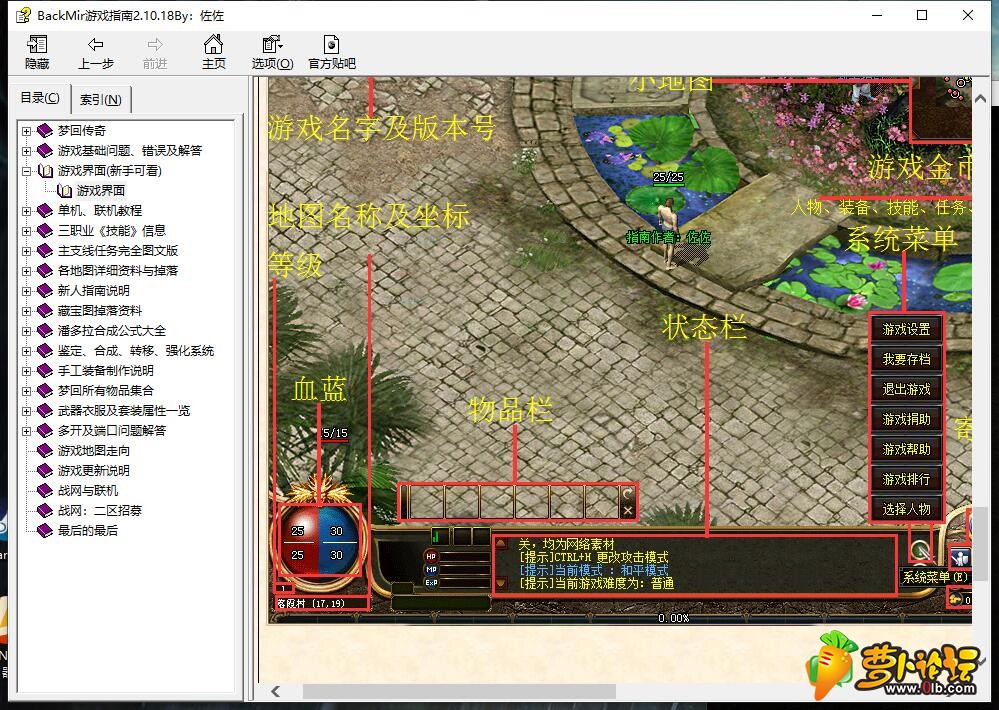Click the book icon beside 战网与联机
This screenshot has width=999, height=710.
(x=45, y=491)
